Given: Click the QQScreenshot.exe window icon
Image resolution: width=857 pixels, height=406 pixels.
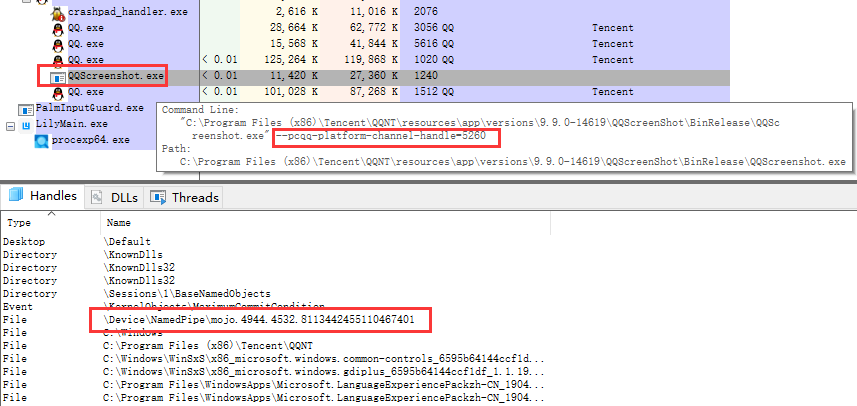Looking at the screenshot, I should pyautogui.click(x=58, y=77).
